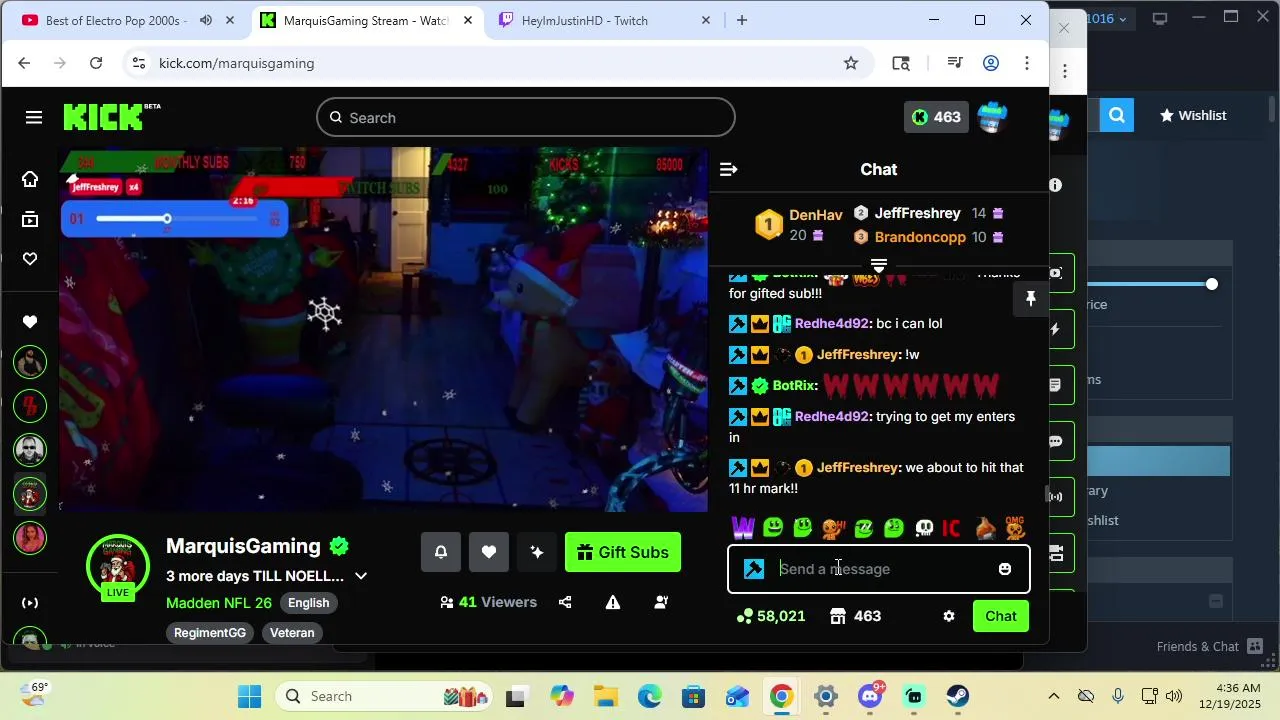Go back in Chrome
1280x720 pixels.
(x=24, y=63)
